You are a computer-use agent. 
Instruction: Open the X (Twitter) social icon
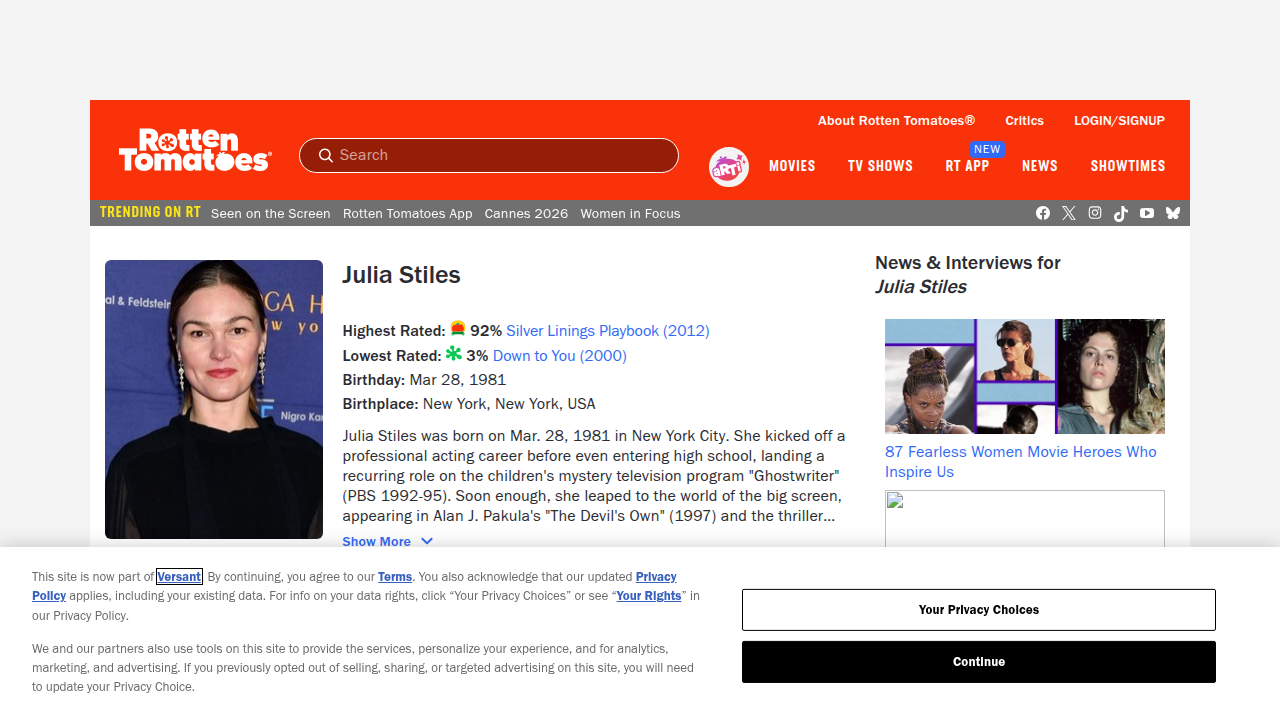pyautogui.click(x=1069, y=213)
